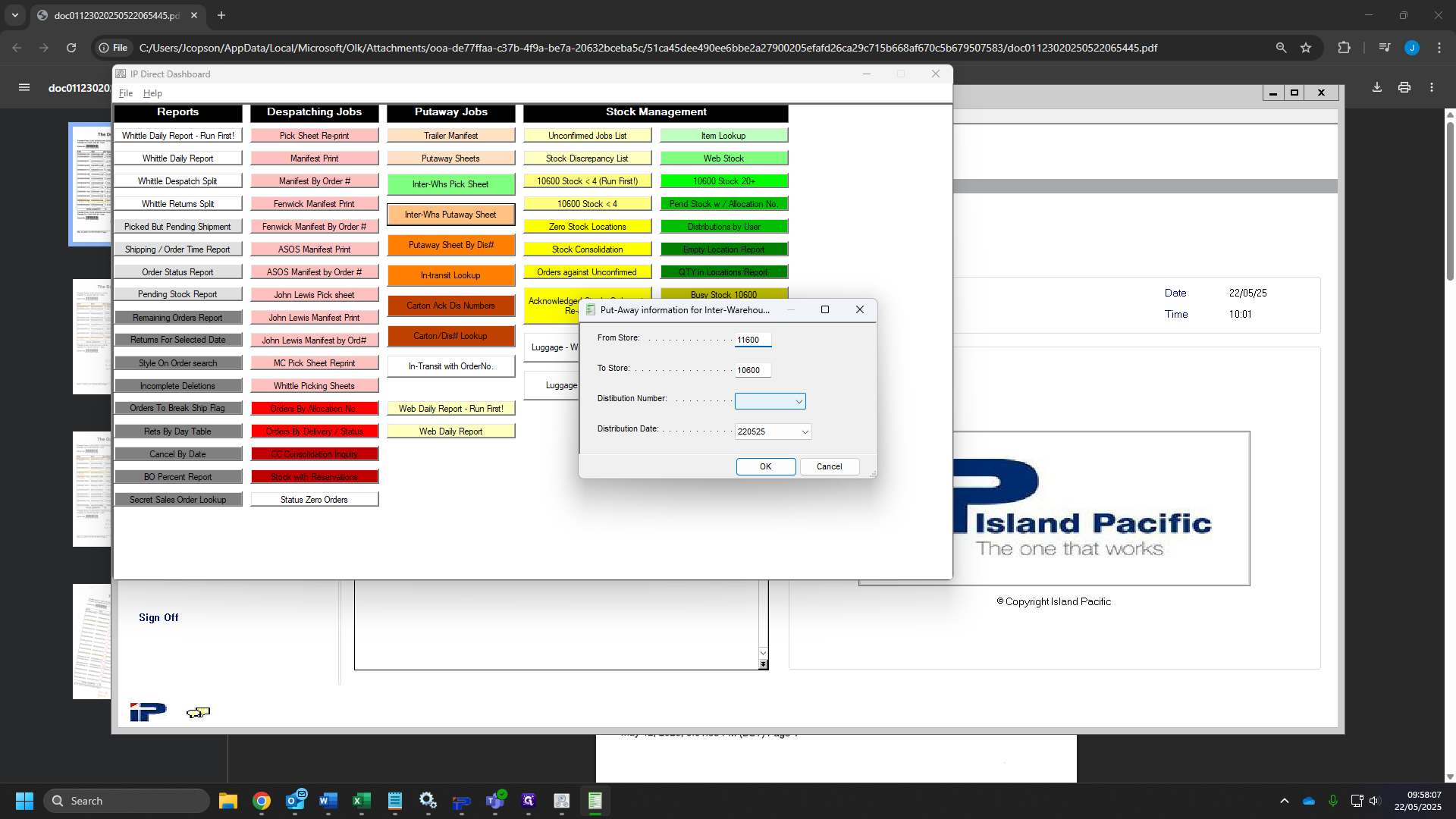Click the Item Lookup button
This screenshot has height=819, width=1456.
tap(723, 136)
